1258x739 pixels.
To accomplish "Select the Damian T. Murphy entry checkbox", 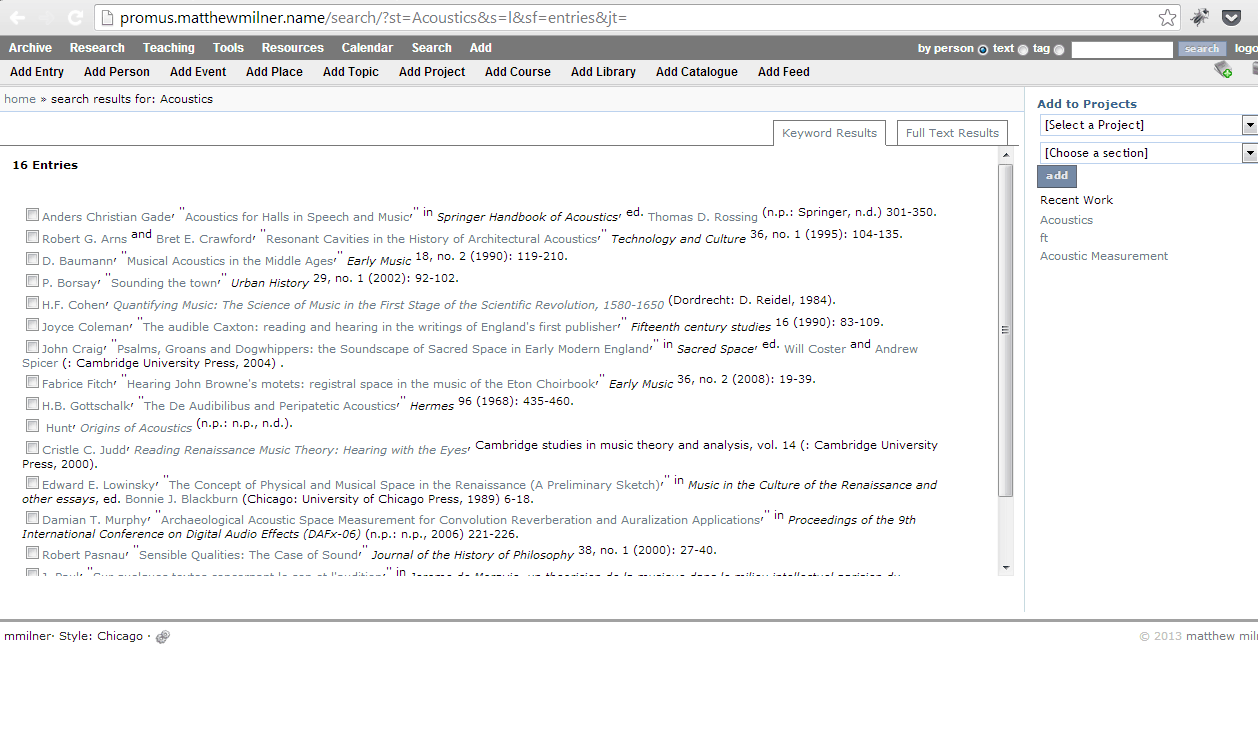I will pyautogui.click(x=33, y=518).
